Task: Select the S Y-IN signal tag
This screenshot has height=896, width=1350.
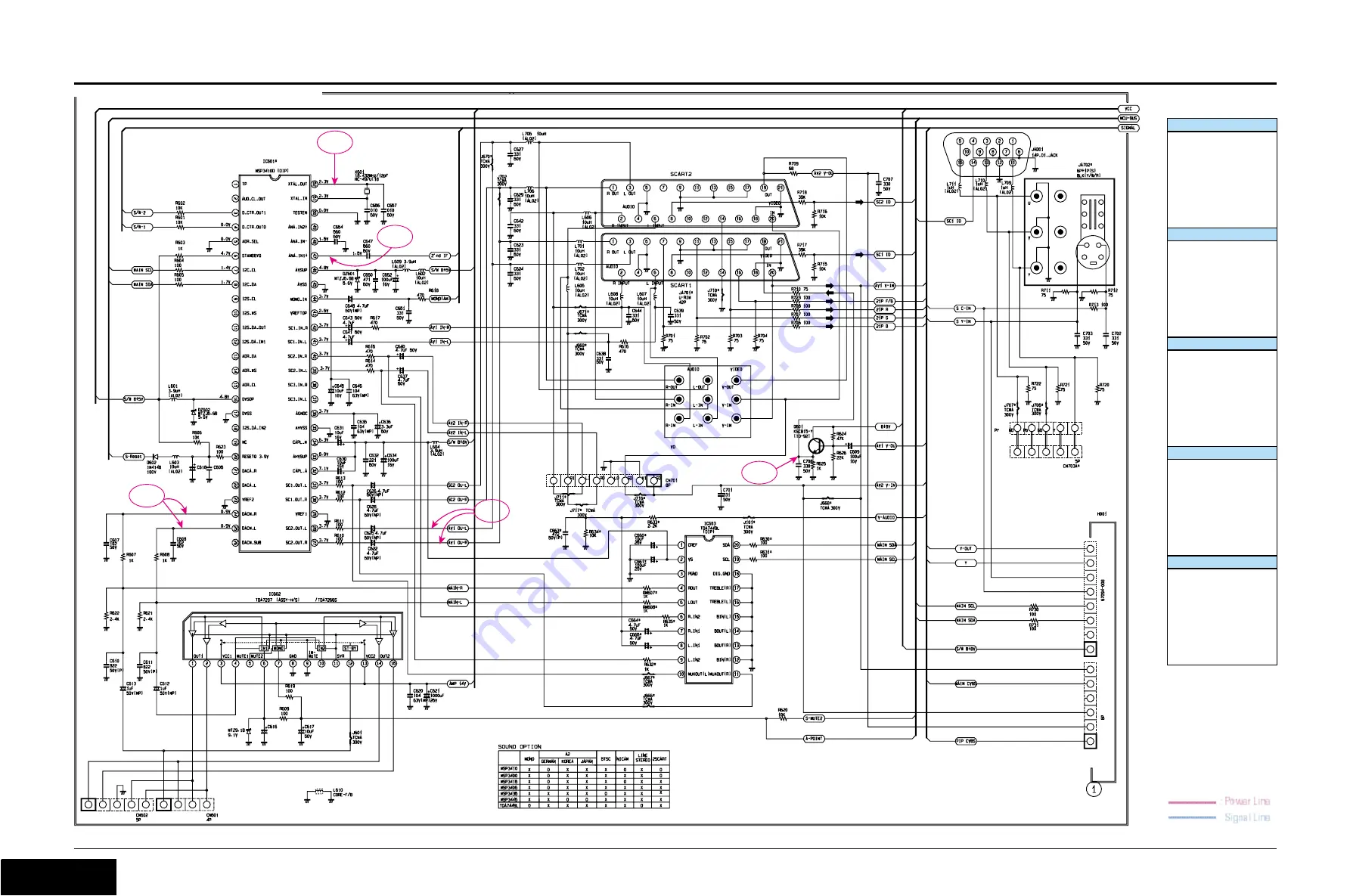Action: pos(964,321)
